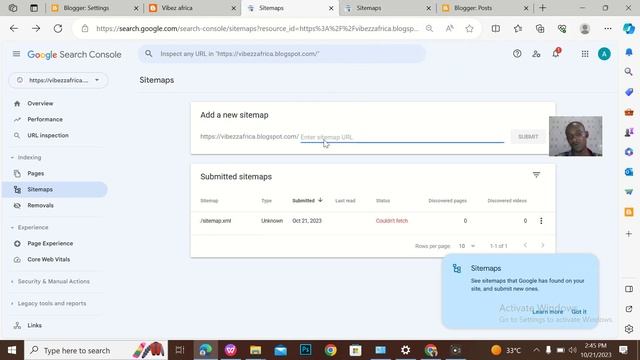Open Removals in the sidebar
This screenshot has height=360, width=640.
(40, 205)
